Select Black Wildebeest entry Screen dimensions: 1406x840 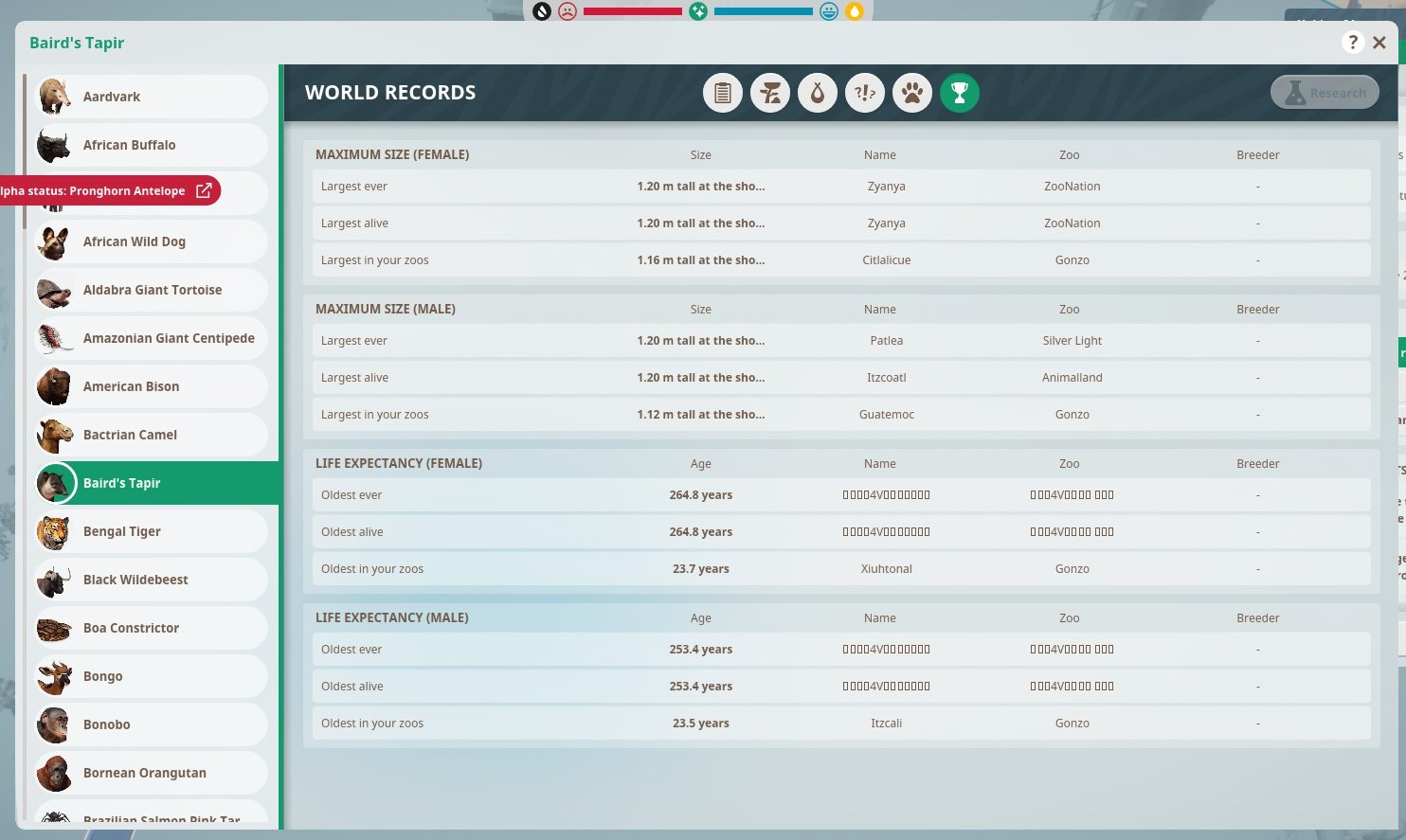(152, 580)
